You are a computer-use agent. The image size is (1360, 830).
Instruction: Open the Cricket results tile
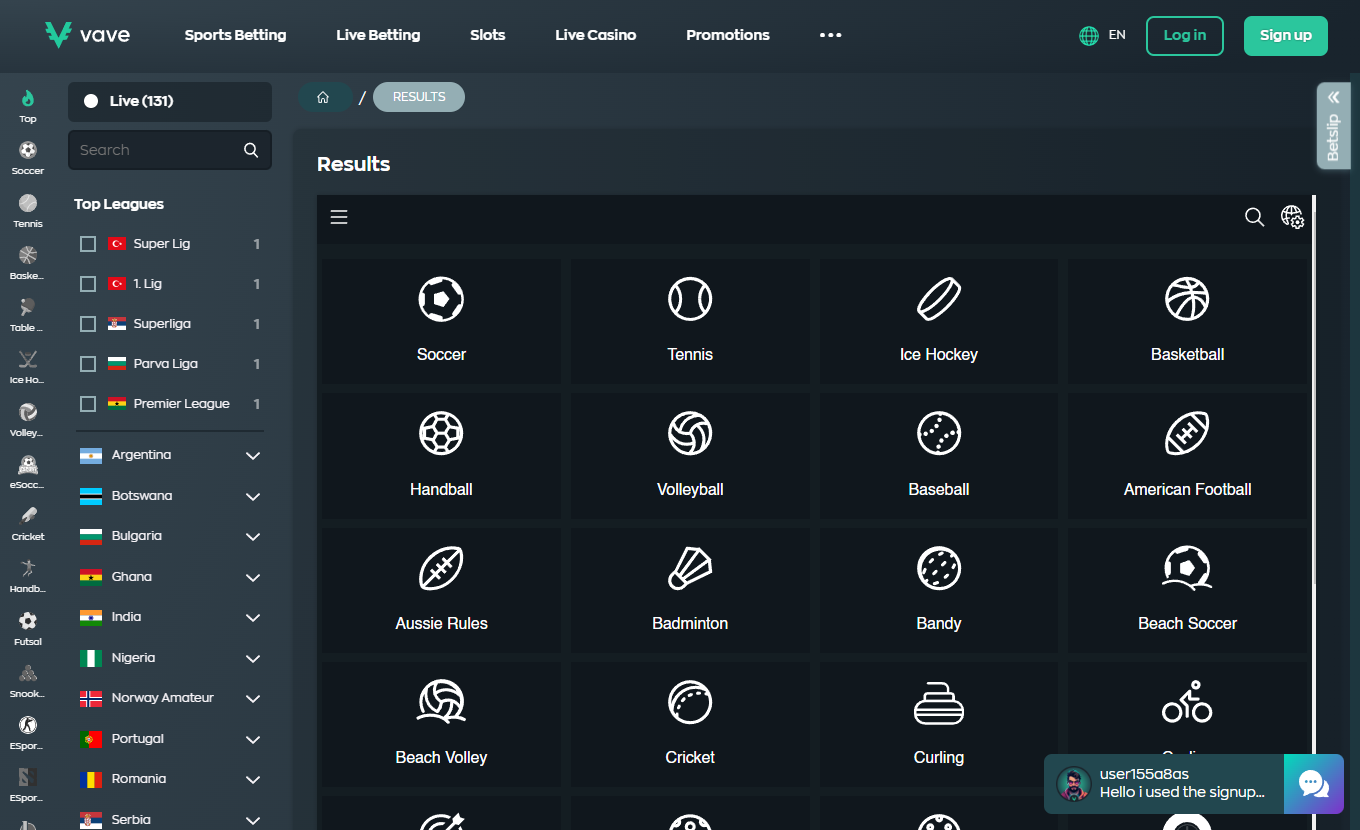(690, 724)
